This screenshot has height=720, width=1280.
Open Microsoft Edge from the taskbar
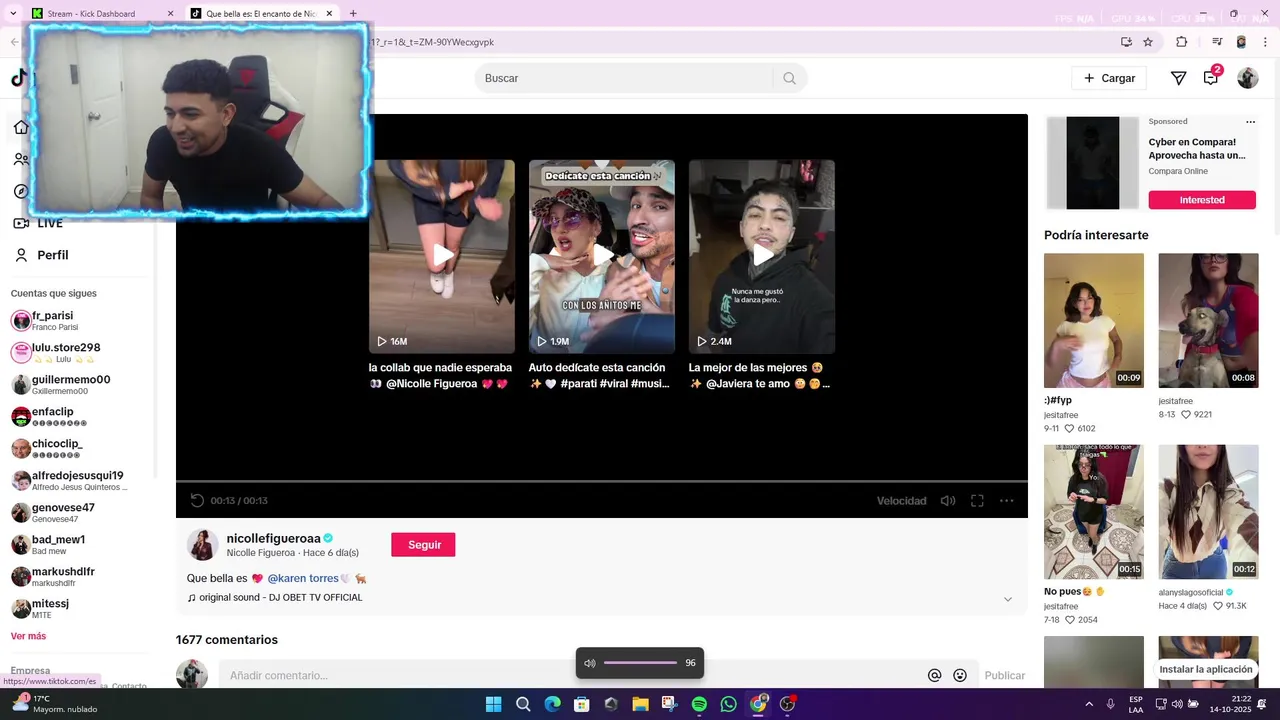click(x=552, y=704)
